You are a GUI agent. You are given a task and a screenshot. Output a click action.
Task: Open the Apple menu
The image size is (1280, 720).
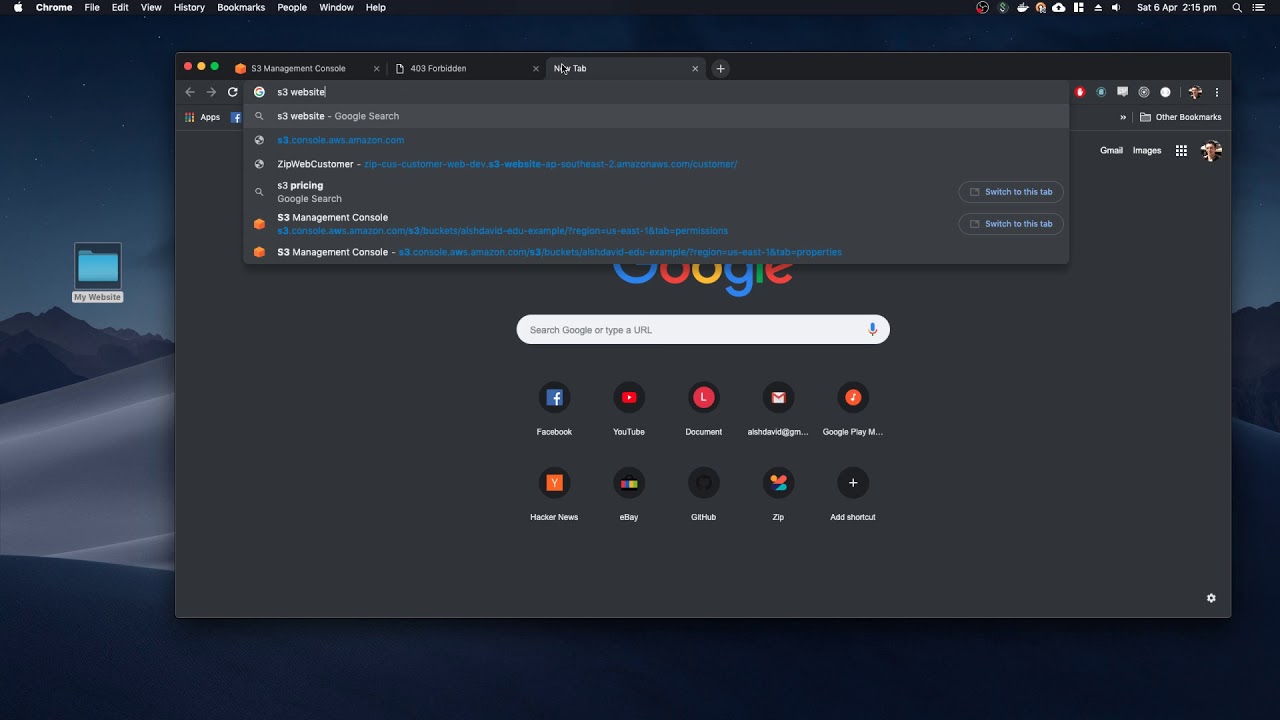[x=18, y=8]
